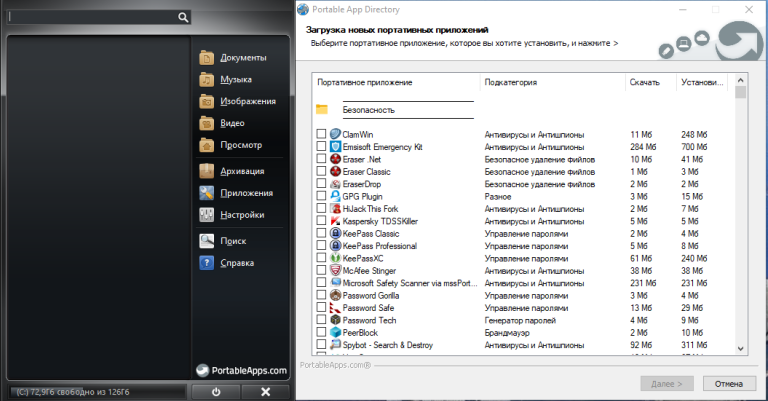The image size is (768, 401).
Task: Click the Отмена button
Action: (729, 383)
